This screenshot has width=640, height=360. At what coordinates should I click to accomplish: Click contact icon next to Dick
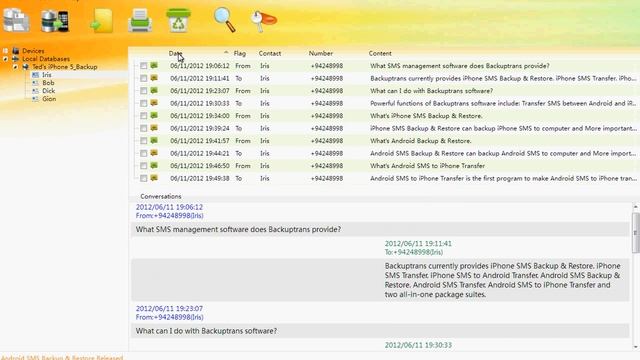point(36,91)
